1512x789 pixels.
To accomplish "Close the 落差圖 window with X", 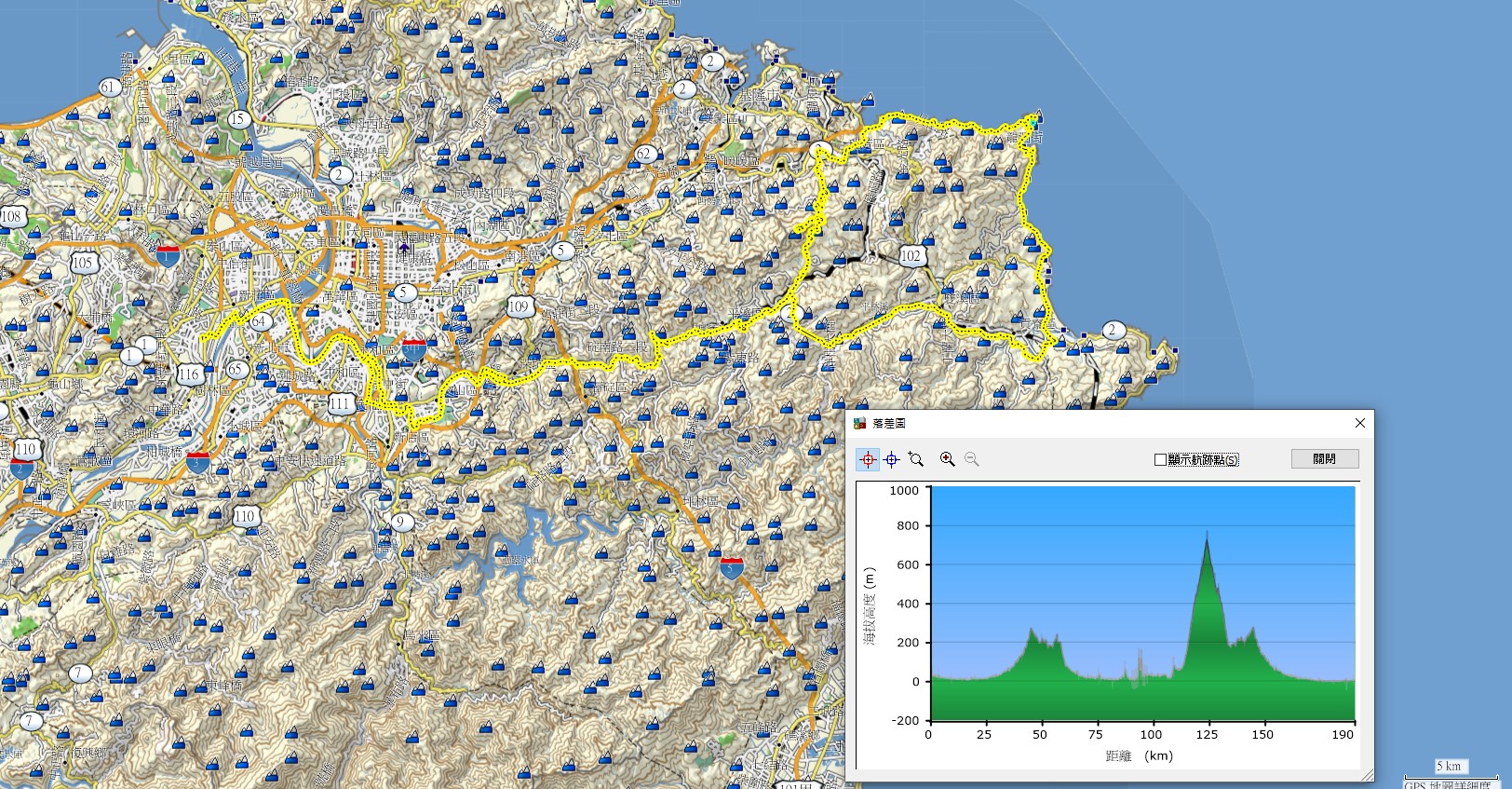I will 1359,423.
